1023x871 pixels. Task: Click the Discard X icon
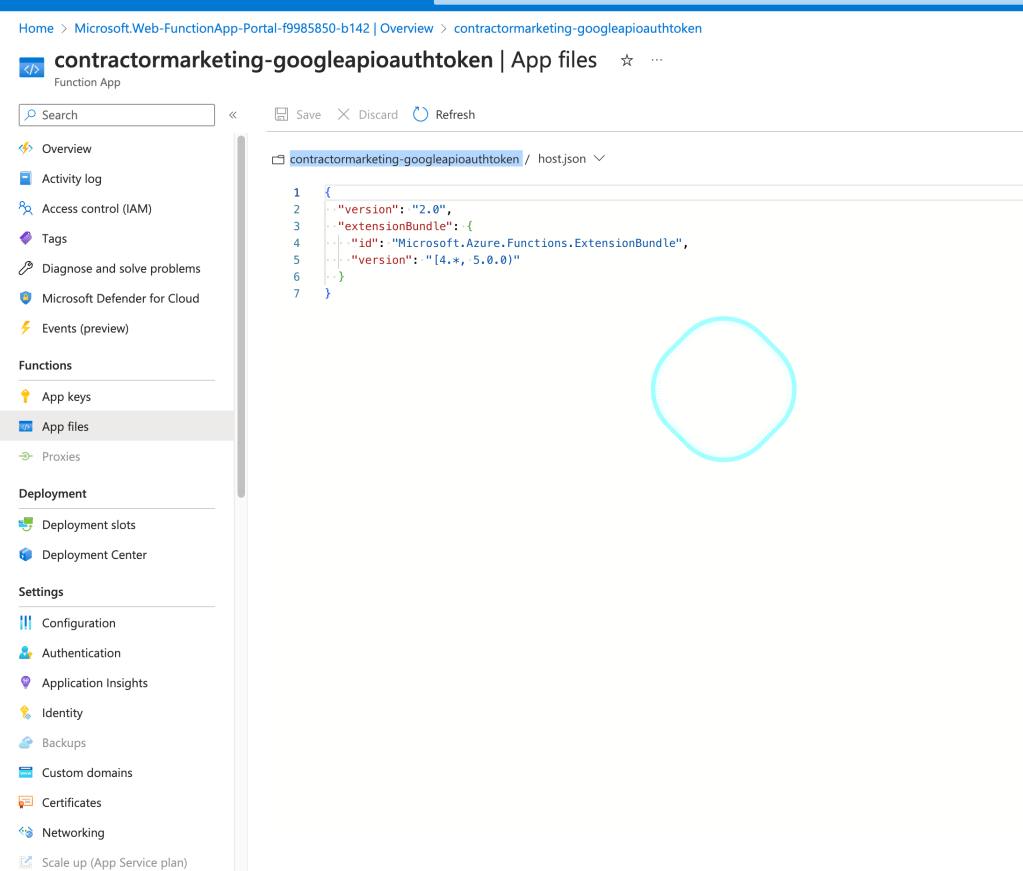343,115
